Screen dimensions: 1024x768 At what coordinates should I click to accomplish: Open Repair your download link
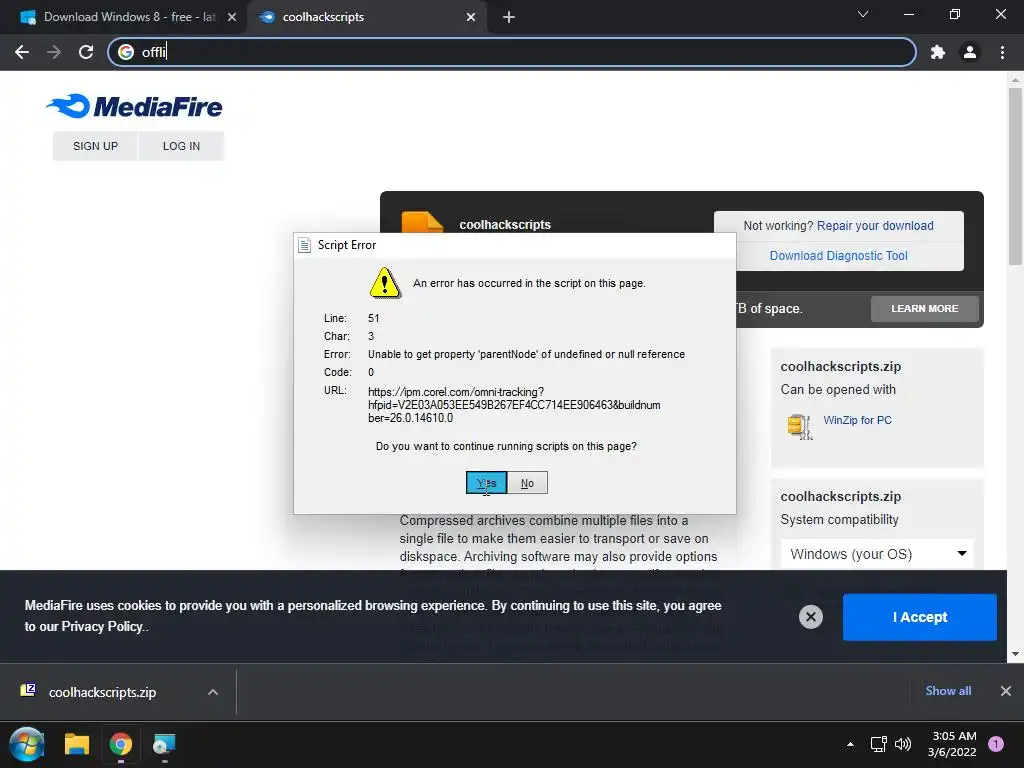coord(875,226)
